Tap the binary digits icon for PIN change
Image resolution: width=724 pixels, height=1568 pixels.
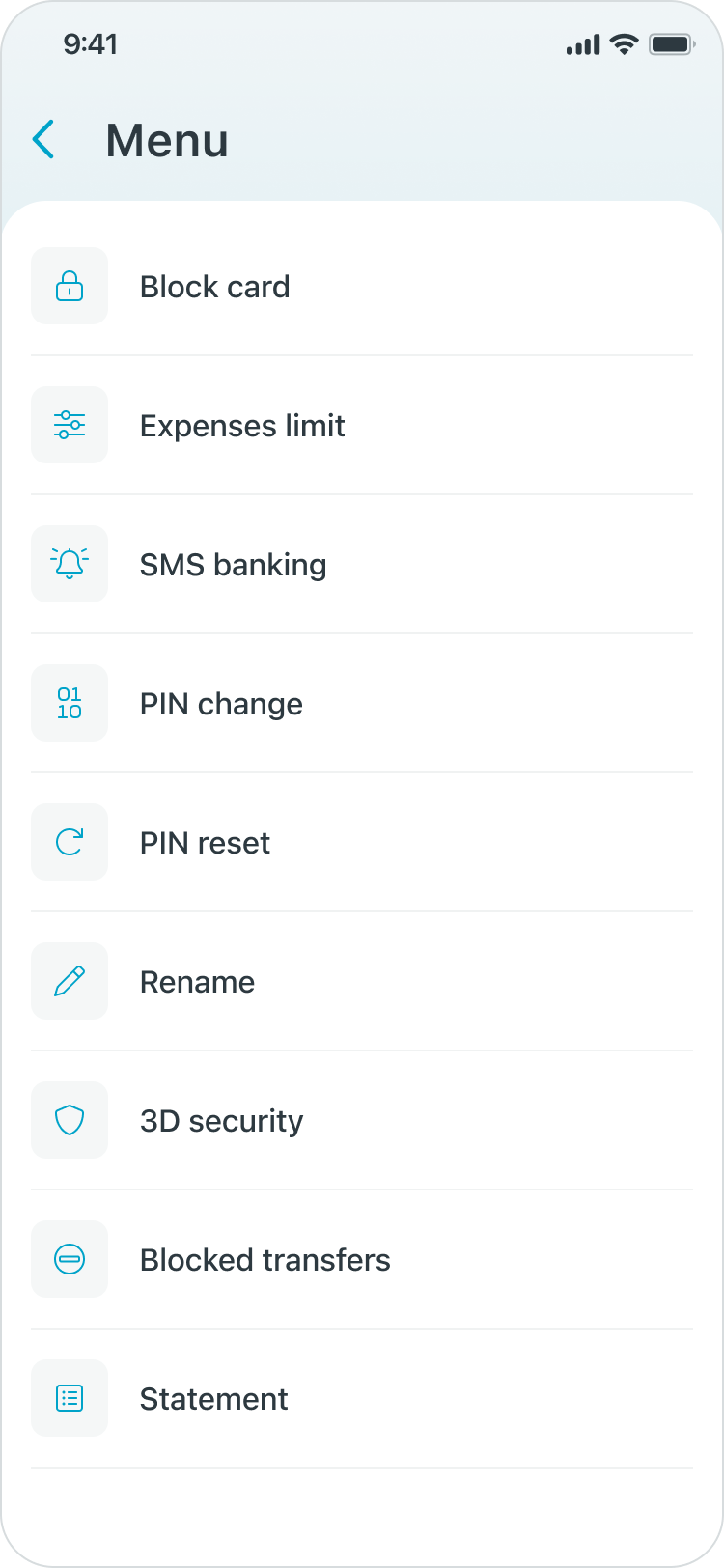(x=70, y=704)
